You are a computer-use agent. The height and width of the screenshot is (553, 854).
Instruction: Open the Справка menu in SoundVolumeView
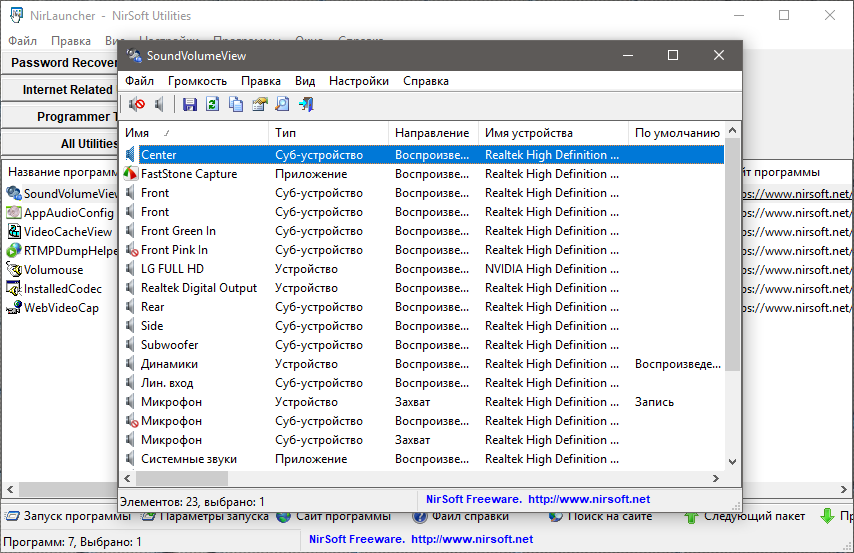click(426, 81)
